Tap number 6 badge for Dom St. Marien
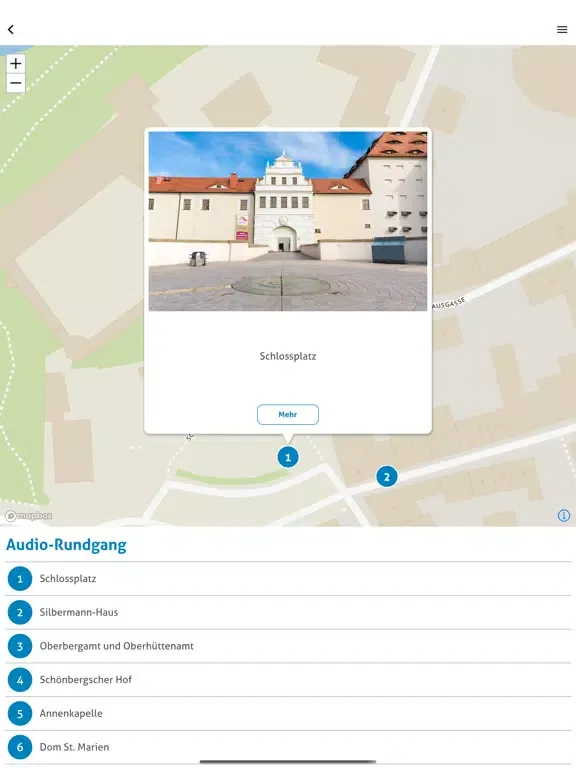The image size is (576, 768). (20, 747)
